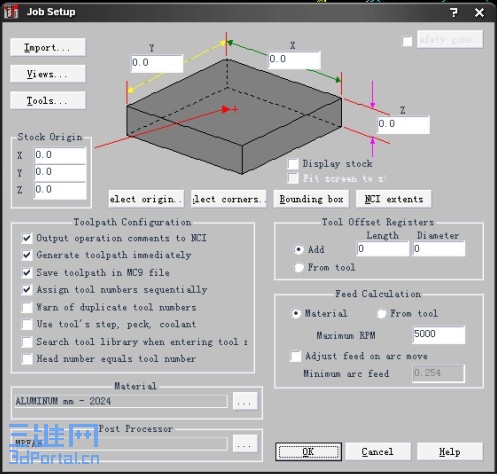This screenshot has width=497, height=474.
Task: Confirm the dialog with OK
Action: click(308, 452)
